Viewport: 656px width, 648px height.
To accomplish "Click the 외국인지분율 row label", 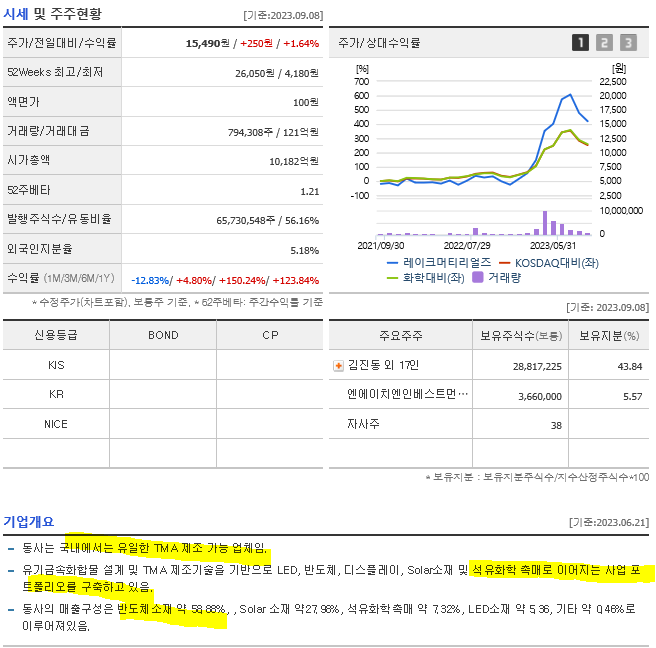I will (40, 249).
